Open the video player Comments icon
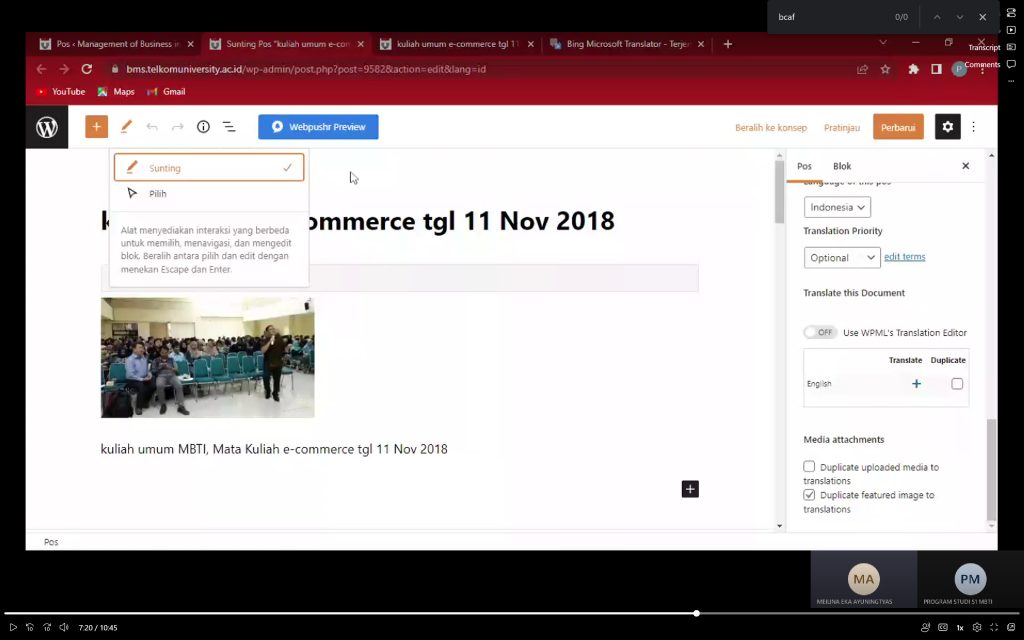Image resolution: width=1024 pixels, height=640 pixels. coord(1011,64)
